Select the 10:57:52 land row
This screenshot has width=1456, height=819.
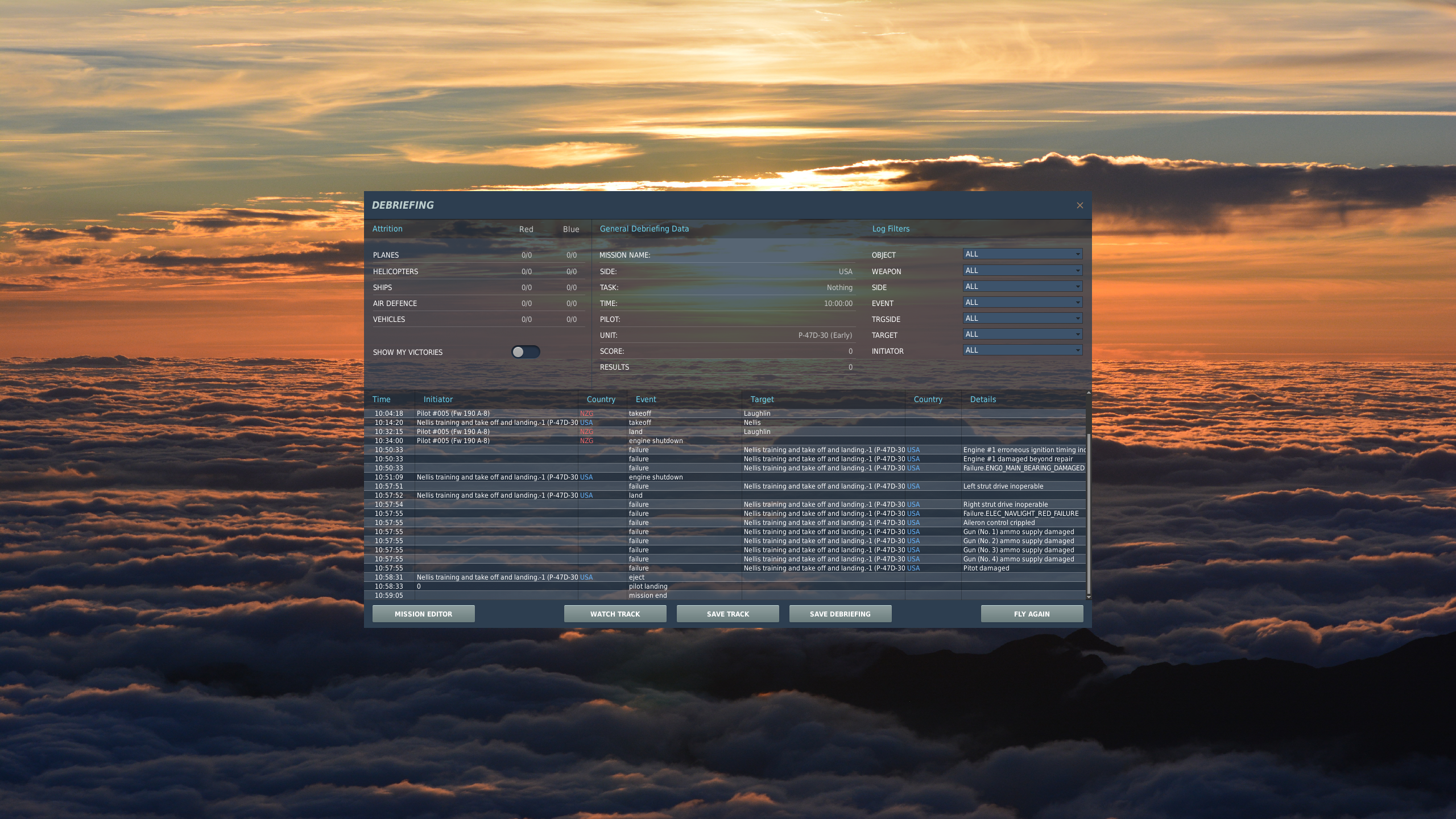725,495
